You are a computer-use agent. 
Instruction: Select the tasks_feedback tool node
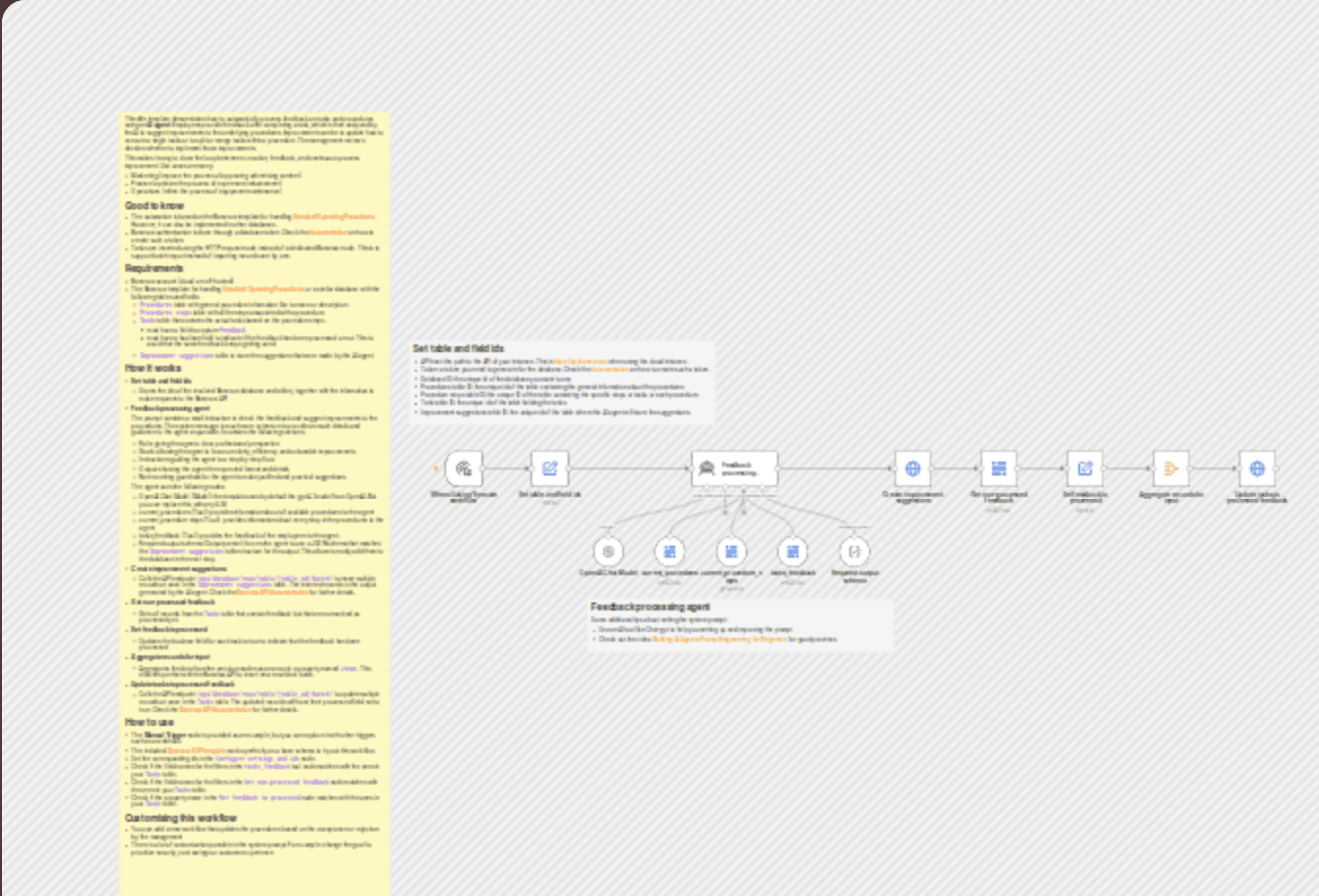point(793,552)
